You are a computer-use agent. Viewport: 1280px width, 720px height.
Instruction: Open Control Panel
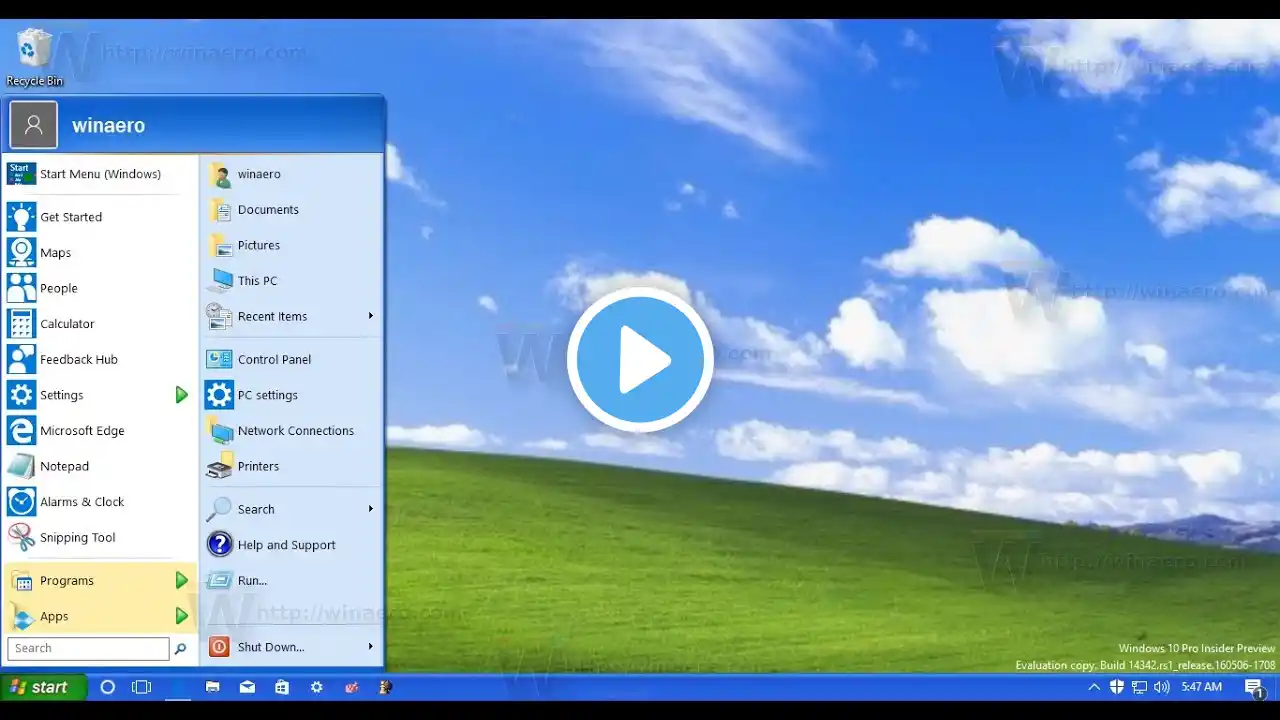[x=292, y=359]
